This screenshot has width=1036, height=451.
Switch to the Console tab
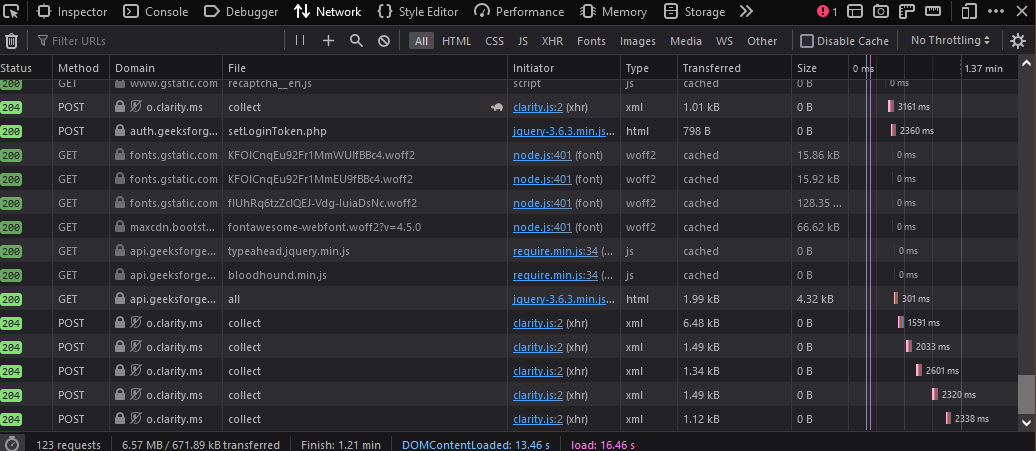coord(156,12)
